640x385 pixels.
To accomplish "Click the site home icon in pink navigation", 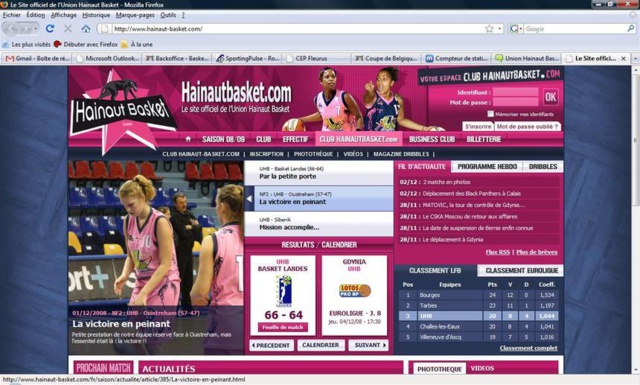I will coord(188,139).
